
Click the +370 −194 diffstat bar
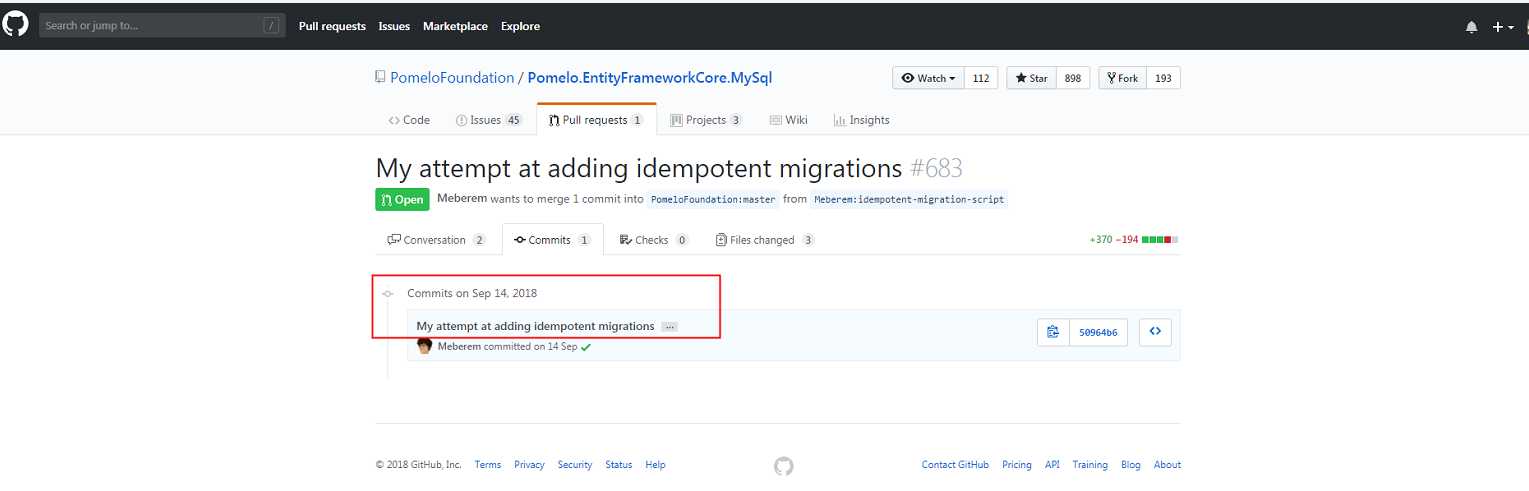point(1134,240)
